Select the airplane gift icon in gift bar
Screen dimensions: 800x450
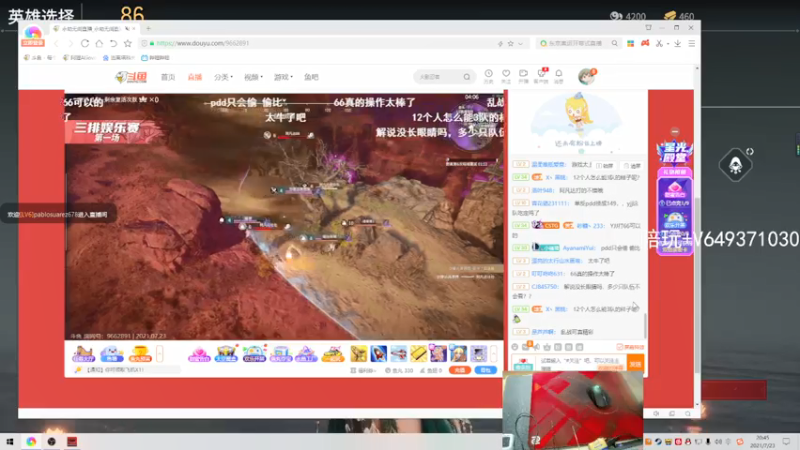(x=398, y=354)
